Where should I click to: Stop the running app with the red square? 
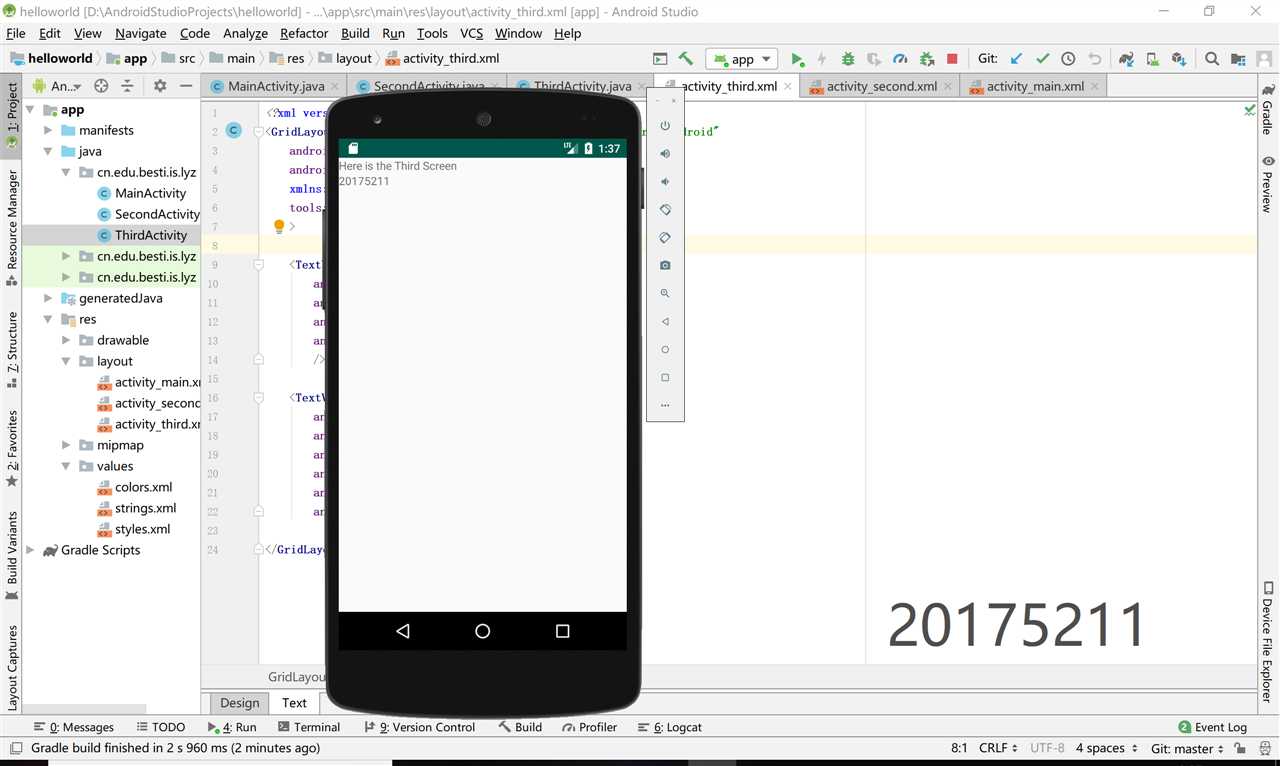tap(952, 59)
